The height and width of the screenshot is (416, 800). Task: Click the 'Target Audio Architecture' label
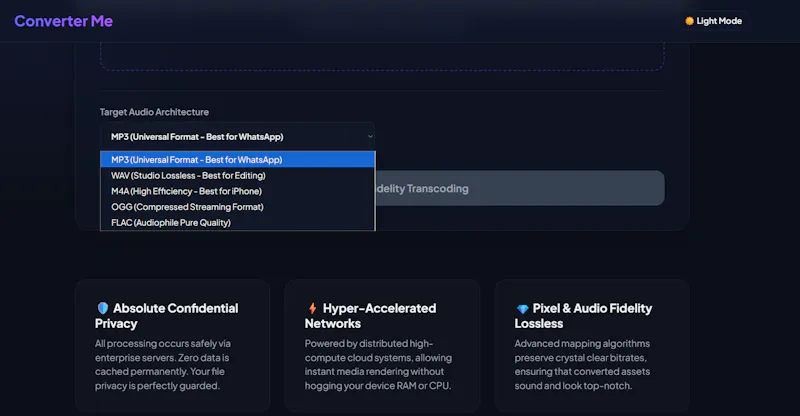point(154,112)
